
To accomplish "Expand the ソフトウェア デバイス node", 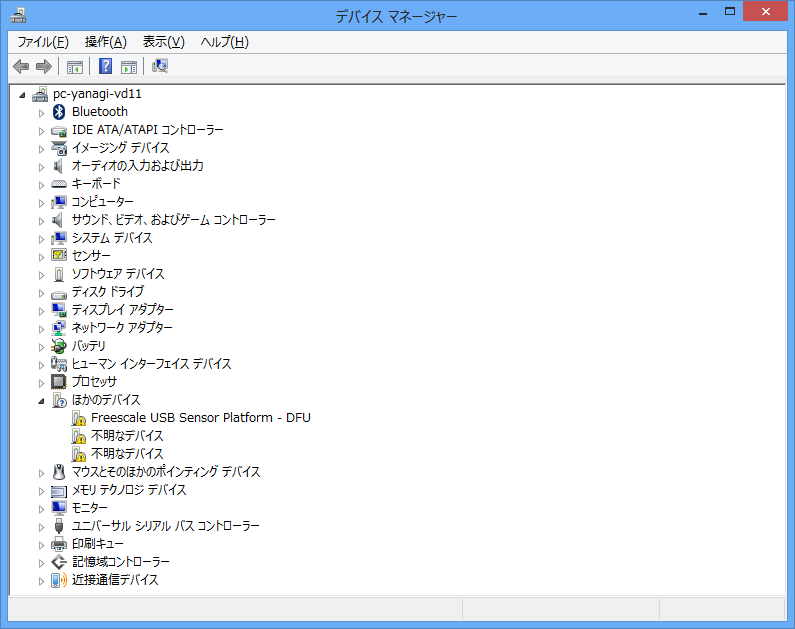I will 41,275.
